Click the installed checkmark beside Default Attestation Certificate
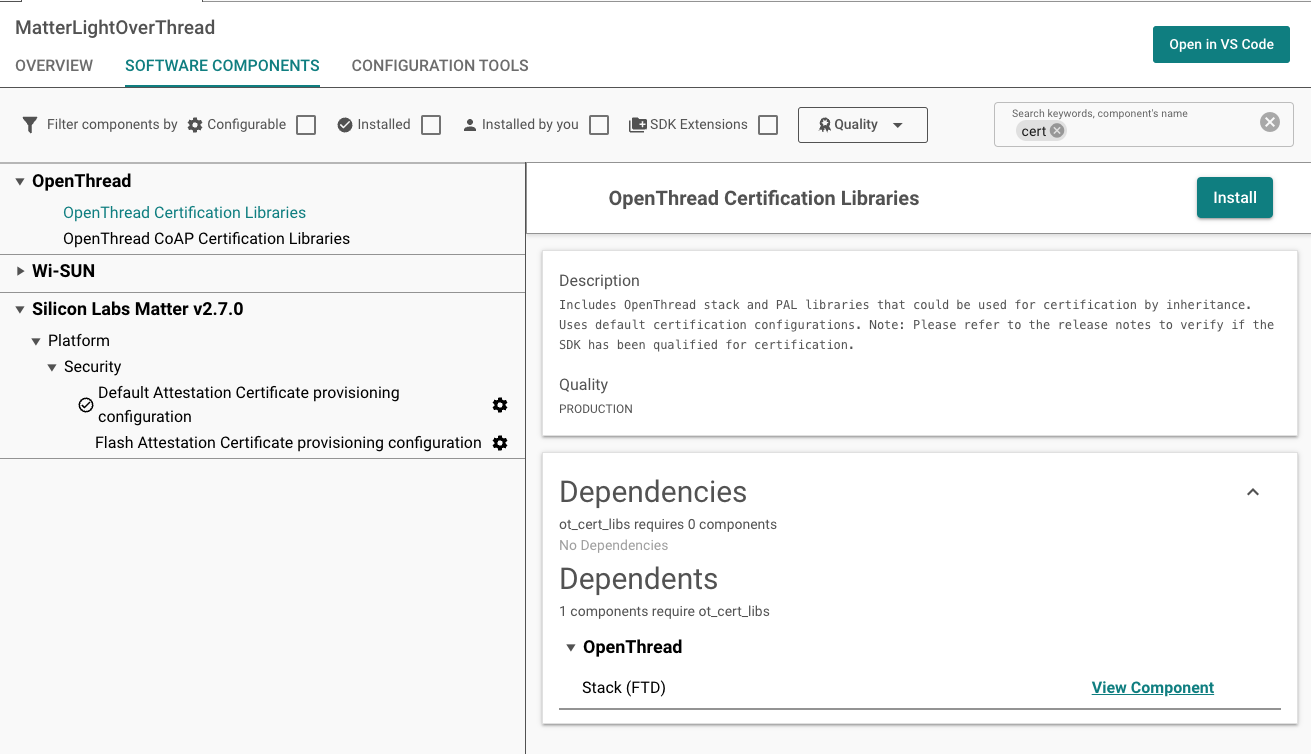1311x754 pixels. 85,405
